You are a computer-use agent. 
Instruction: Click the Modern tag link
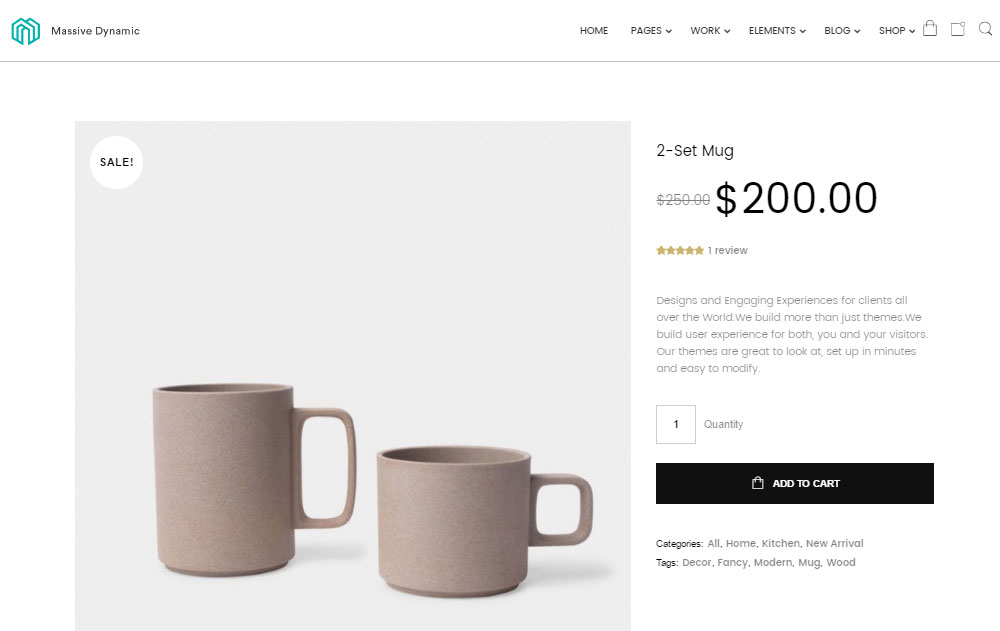[772, 563]
